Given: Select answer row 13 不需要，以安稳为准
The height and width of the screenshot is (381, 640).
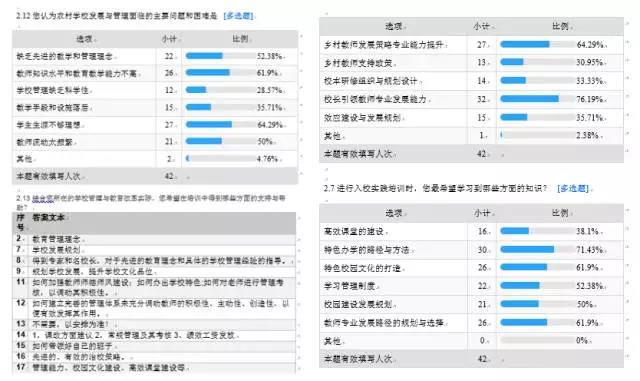Looking at the screenshot, I should point(154,324).
